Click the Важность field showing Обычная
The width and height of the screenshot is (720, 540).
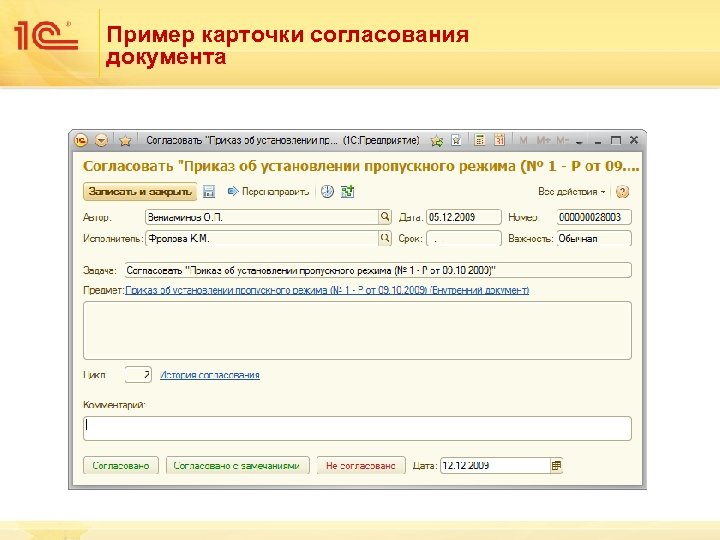click(594, 238)
